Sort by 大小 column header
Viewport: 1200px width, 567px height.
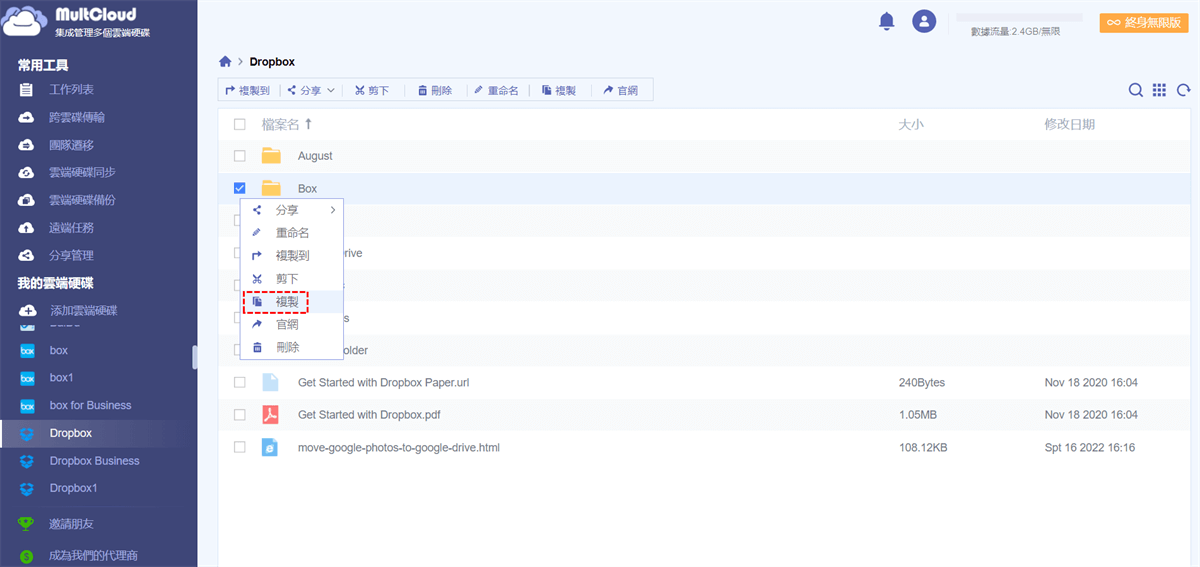[911, 124]
